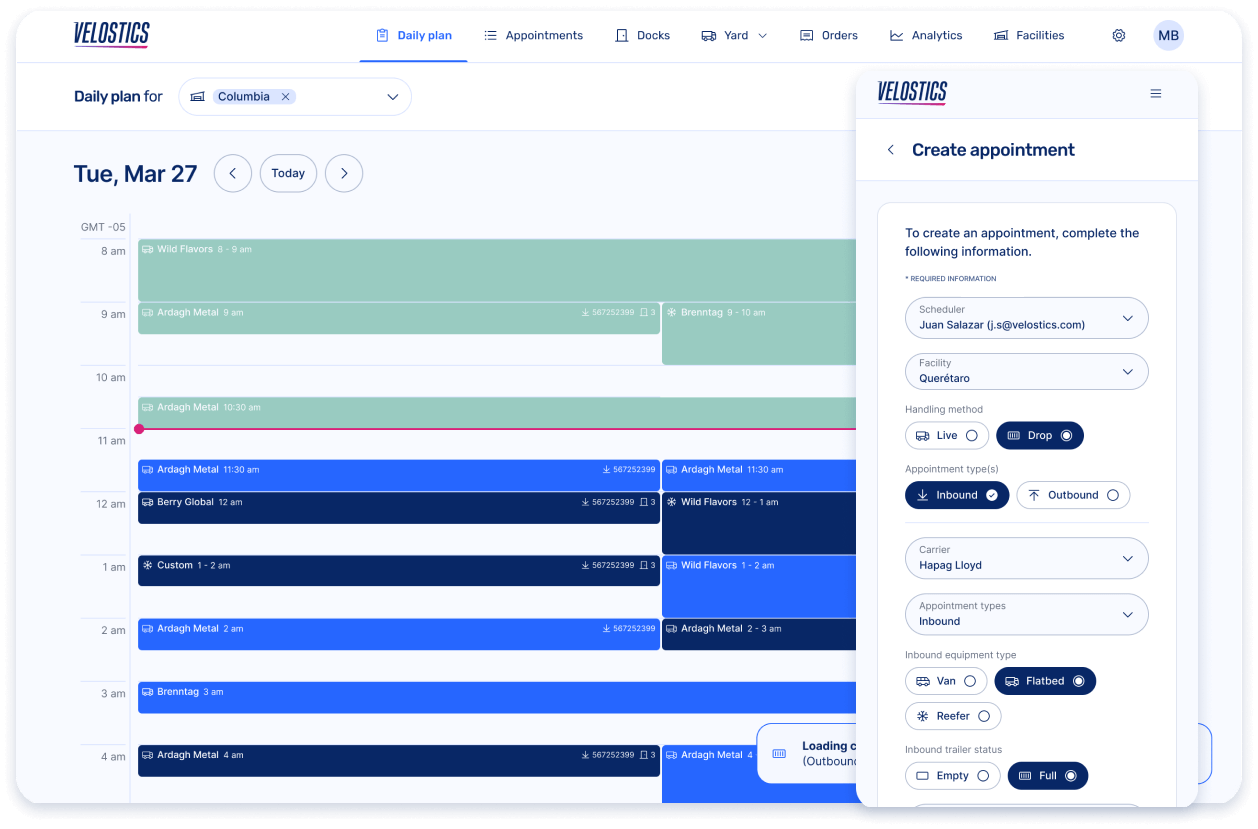Viewport: 1258px width, 829px height.
Task: Select Outbound appointment type
Action: (x=1072, y=495)
